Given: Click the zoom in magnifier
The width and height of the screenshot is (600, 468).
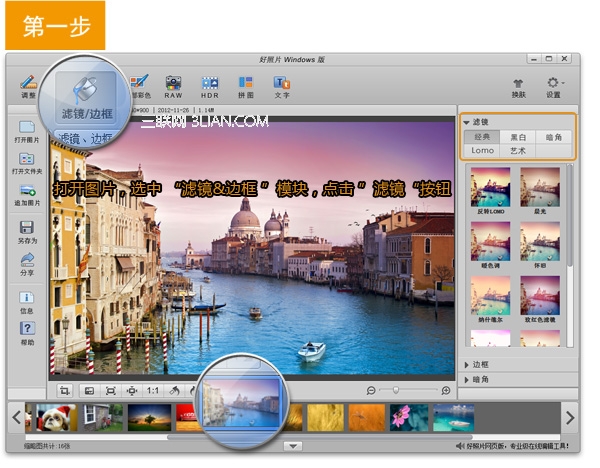Looking at the screenshot, I should 445,391.
